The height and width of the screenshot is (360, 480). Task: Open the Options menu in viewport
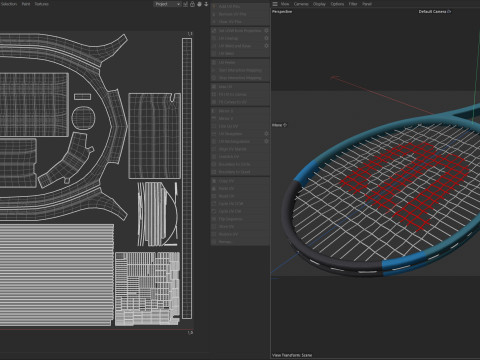(x=337, y=4)
